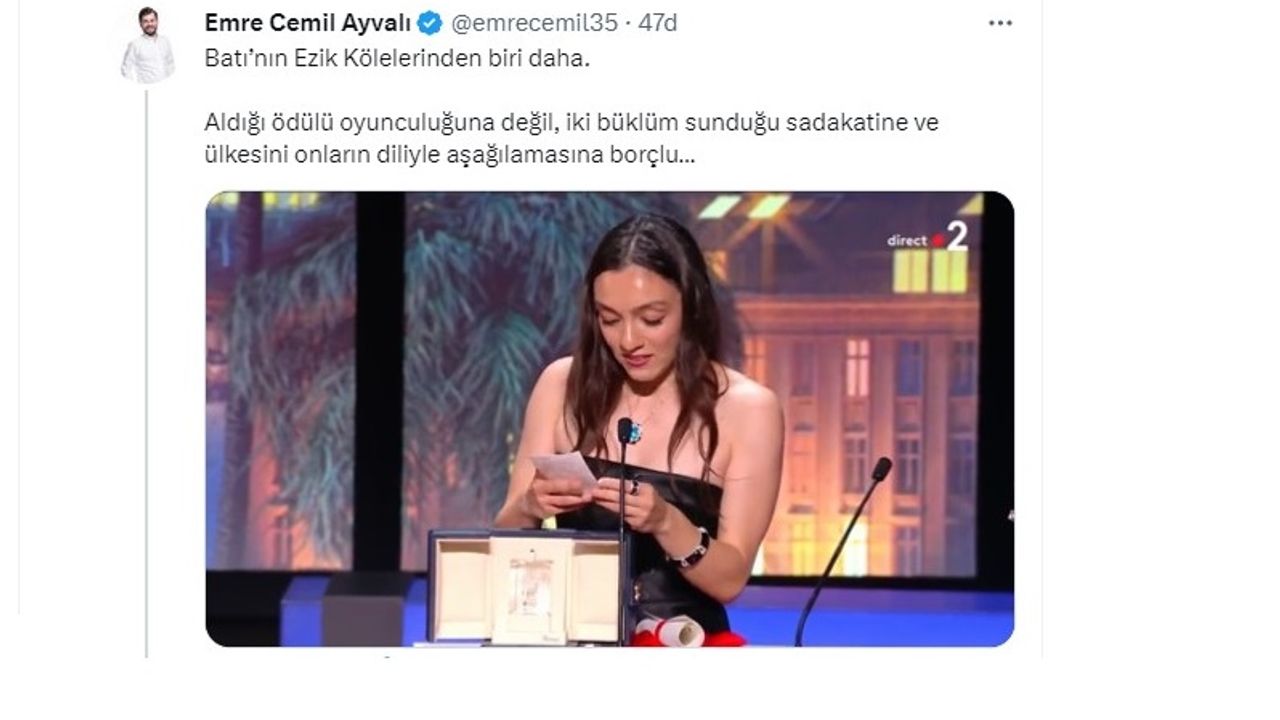
Task: Open the tweet's three-dots More menu
Action: point(1000,23)
